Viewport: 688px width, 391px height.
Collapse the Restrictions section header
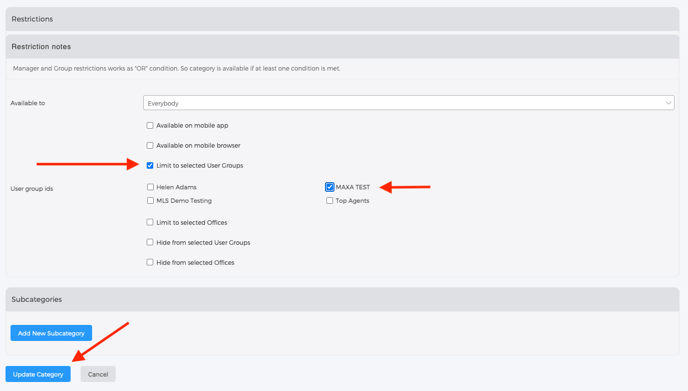[342, 19]
